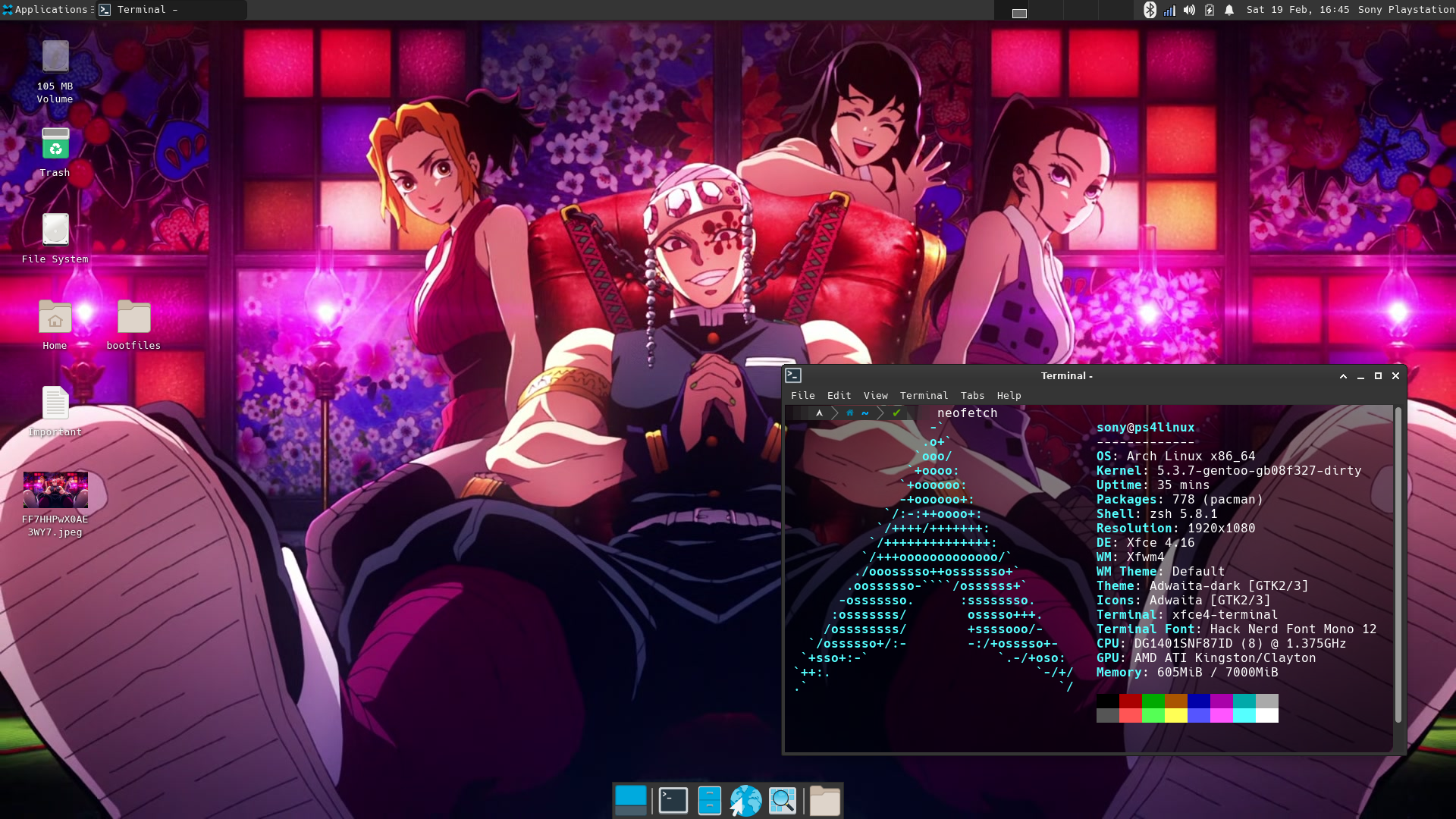Open the application finder magnifier icon in the dock

tap(783, 800)
